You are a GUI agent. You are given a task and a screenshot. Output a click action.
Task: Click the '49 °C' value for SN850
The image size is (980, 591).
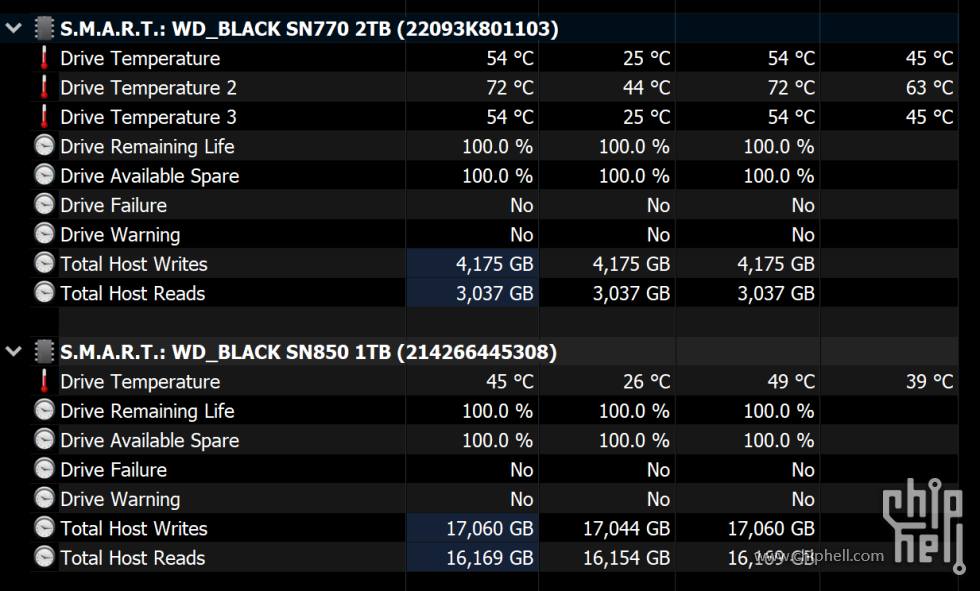(791, 381)
